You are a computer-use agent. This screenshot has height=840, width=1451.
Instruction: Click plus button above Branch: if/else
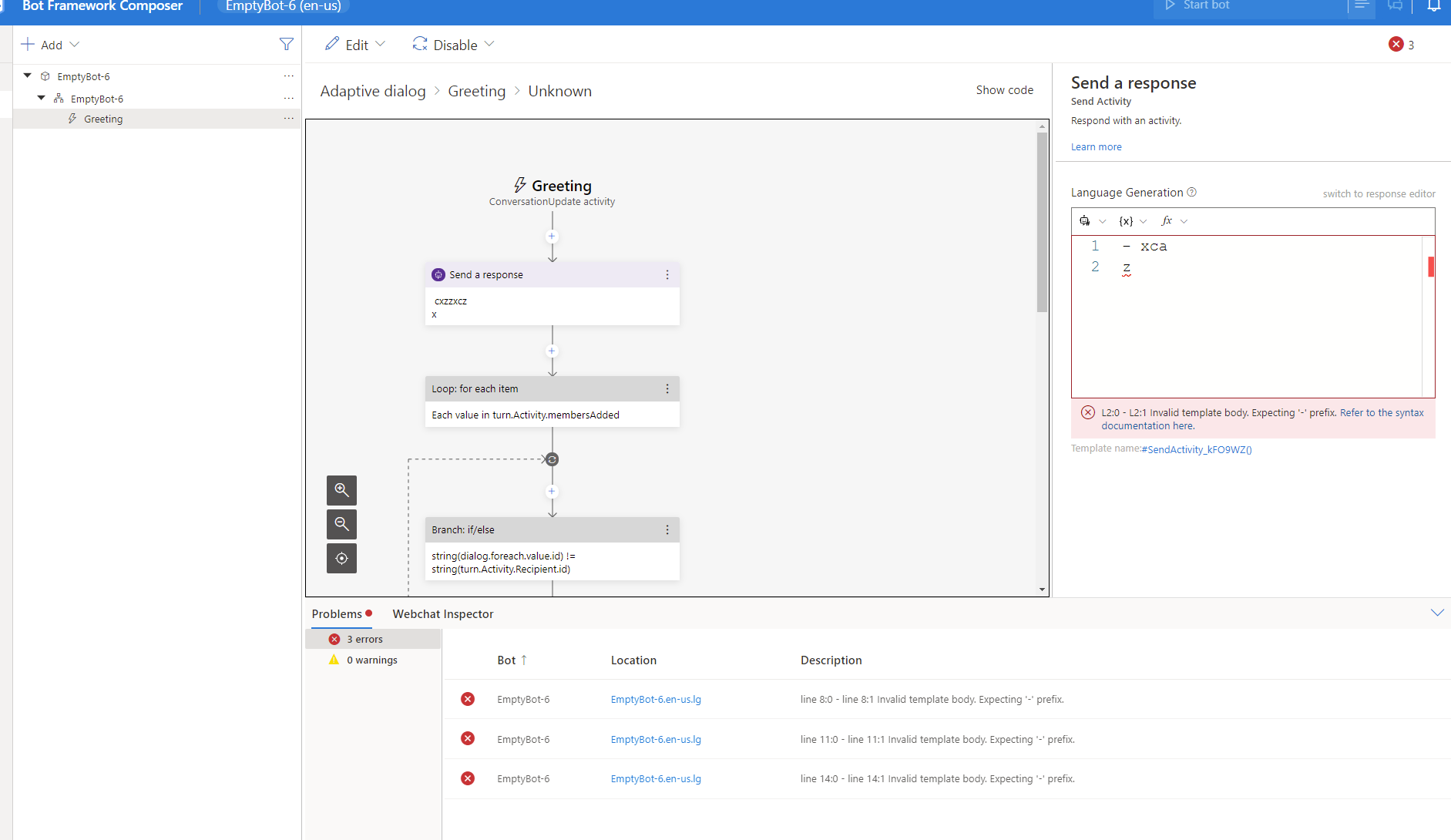click(552, 492)
